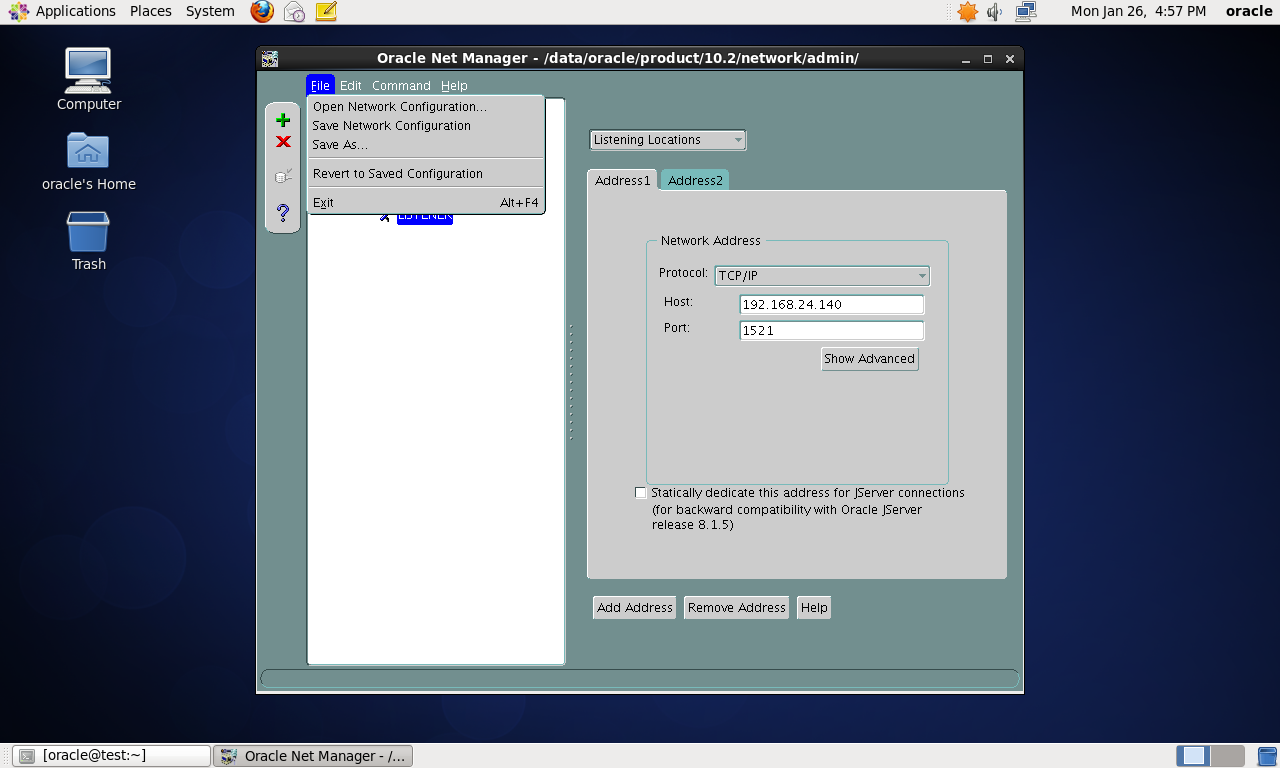This screenshot has width=1280, height=768.
Task: Click the Add Address button
Action: click(634, 608)
